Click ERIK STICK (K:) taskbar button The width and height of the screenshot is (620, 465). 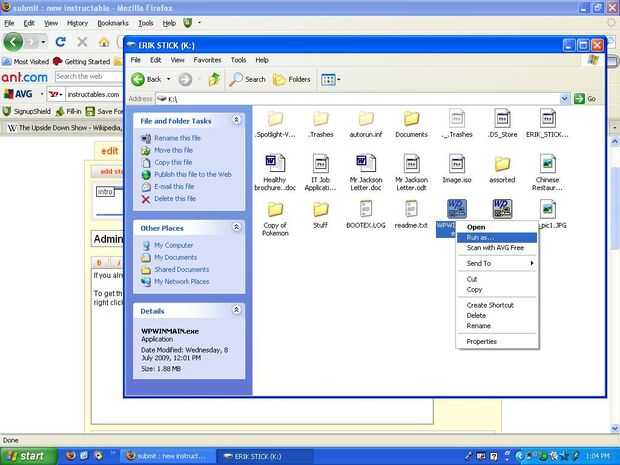pyautogui.click(x=265, y=456)
